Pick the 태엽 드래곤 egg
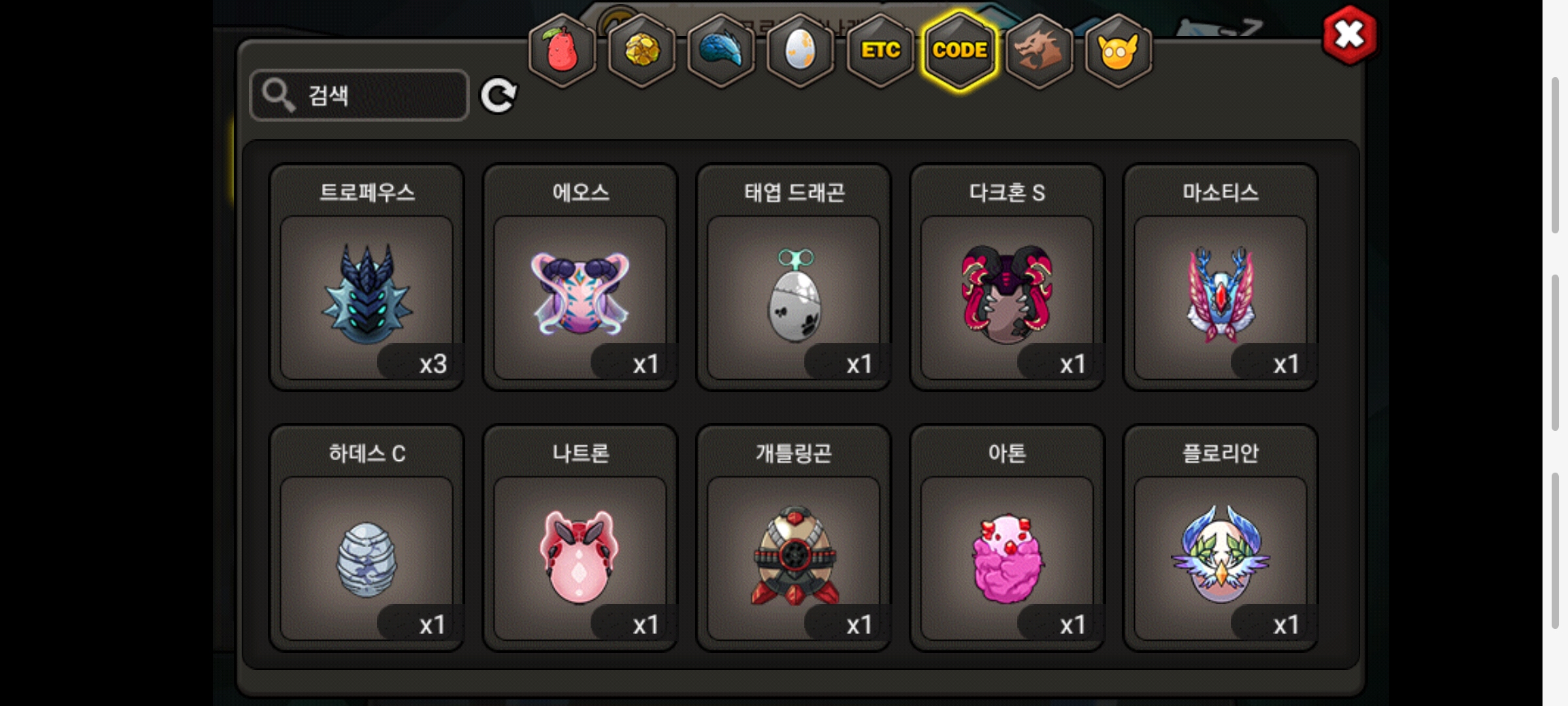 click(794, 277)
